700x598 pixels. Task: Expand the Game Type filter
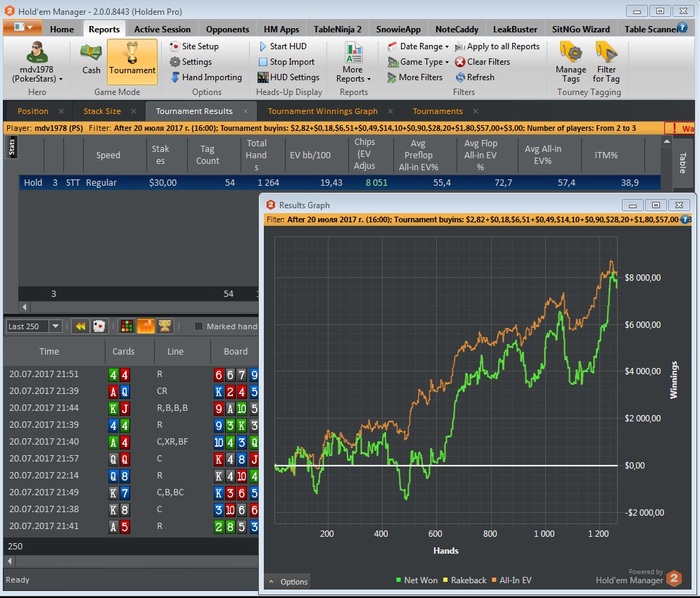pos(418,62)
